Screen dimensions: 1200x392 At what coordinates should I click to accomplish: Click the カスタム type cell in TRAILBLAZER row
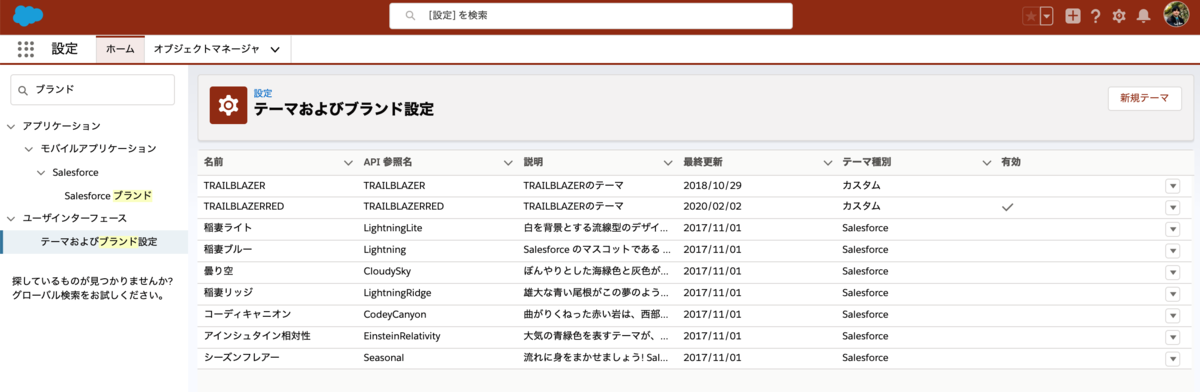click(x=861, y=186)
